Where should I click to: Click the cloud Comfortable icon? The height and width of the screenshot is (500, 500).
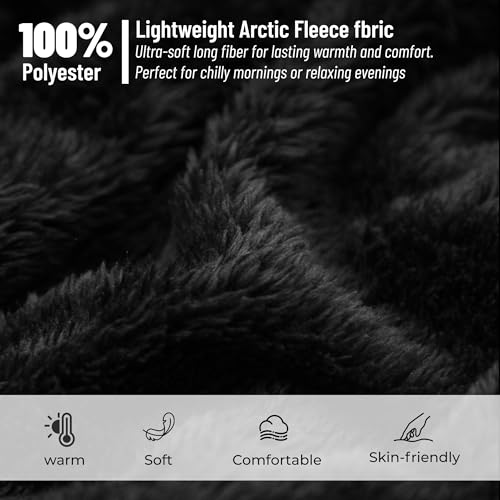[x=274, y=428]
